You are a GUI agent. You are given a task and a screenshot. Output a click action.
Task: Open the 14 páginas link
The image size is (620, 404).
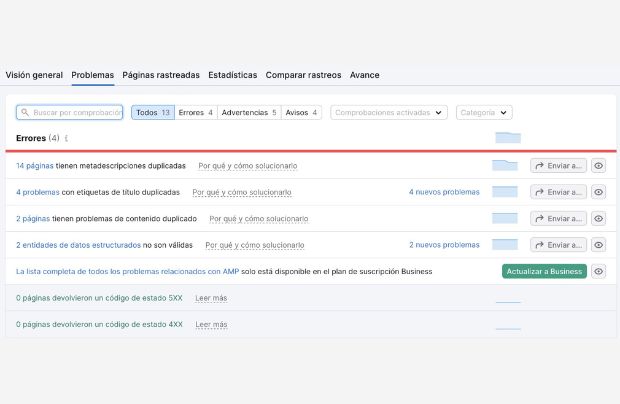tap(34, 165)
